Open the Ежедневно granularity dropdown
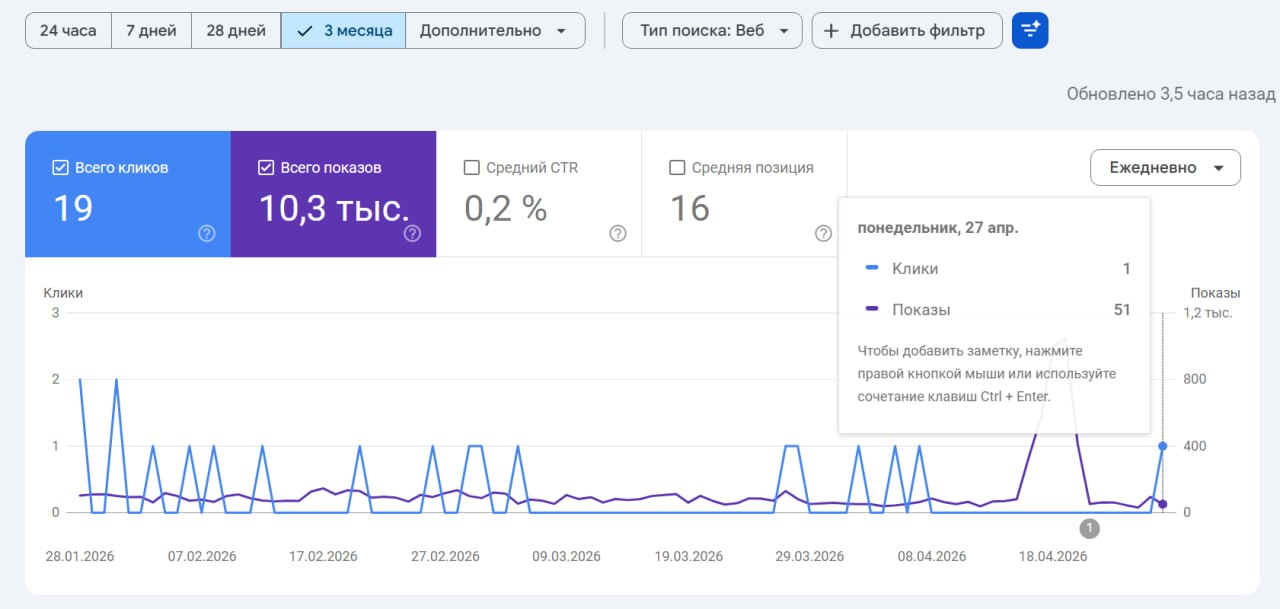 pyautogui.click(x=1165, y=168)
